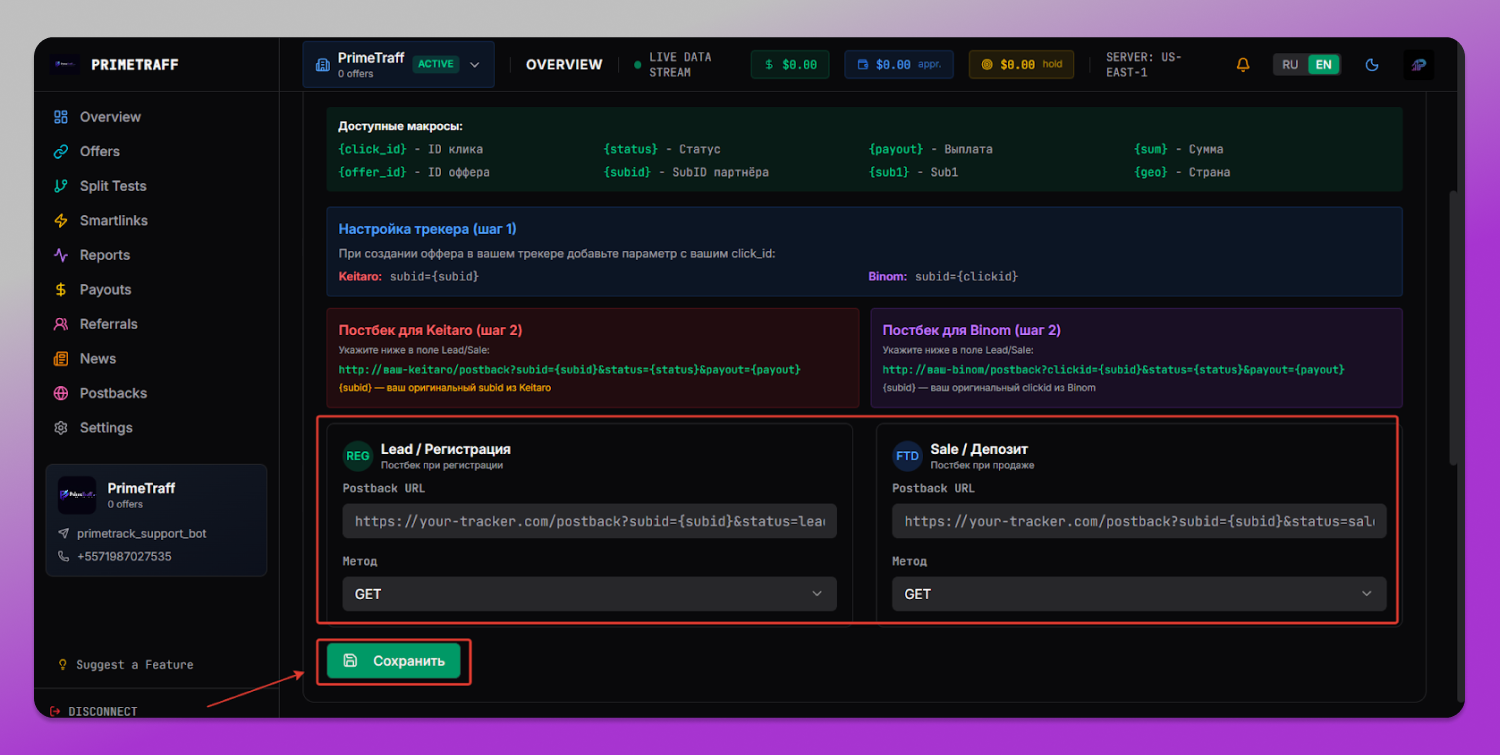Image resolution: width=1500 pixels, height=755 pixels.
Task: Click the Offers link icon
Action: tap(61, 151)
